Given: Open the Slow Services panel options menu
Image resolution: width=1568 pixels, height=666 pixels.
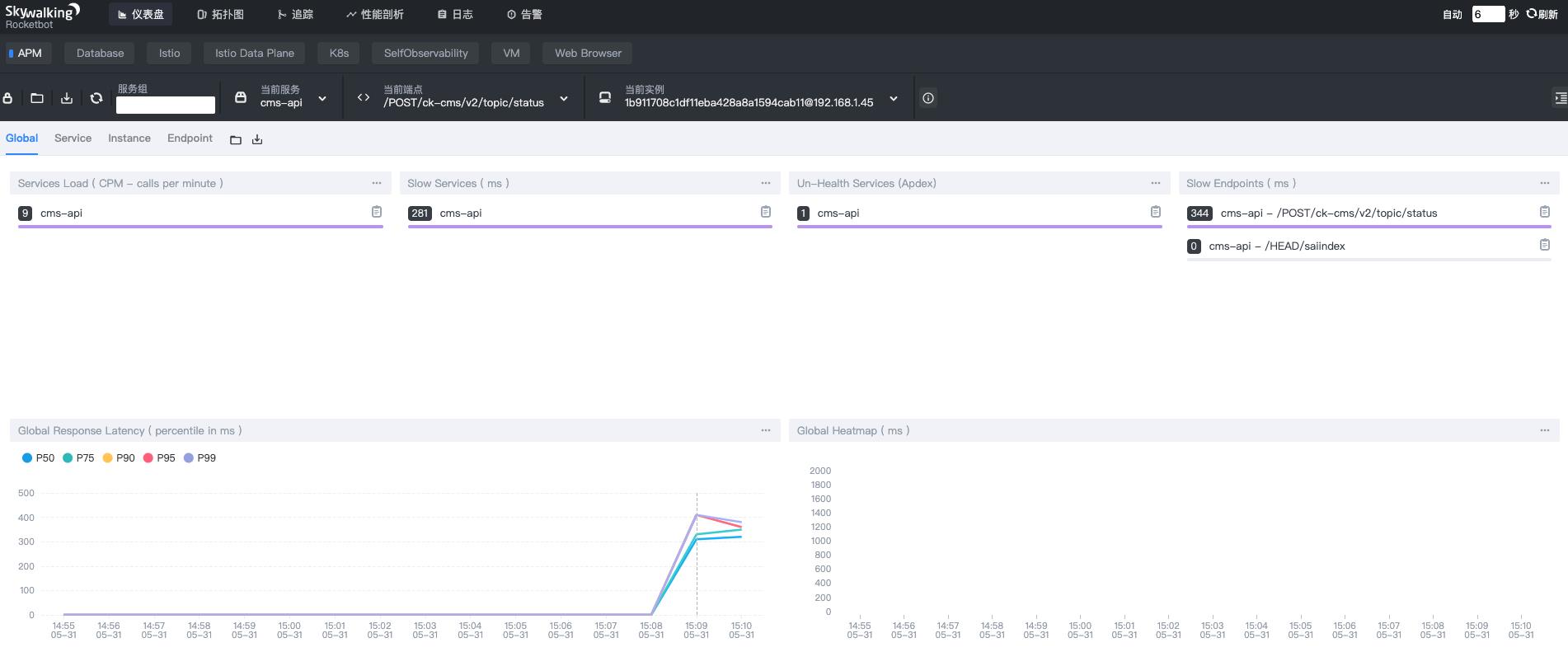Looking at the screenshot, I should point(766,183).
